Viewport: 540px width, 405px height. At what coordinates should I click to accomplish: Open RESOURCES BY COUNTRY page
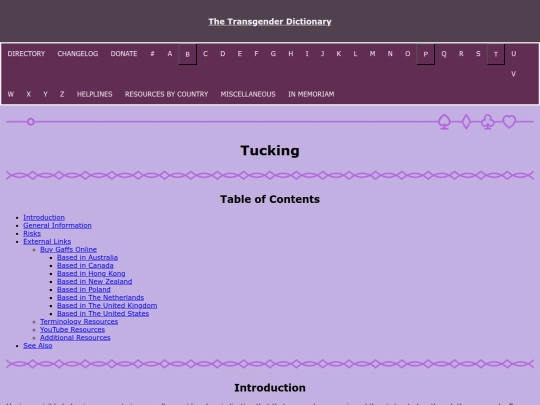click(166, 94)
